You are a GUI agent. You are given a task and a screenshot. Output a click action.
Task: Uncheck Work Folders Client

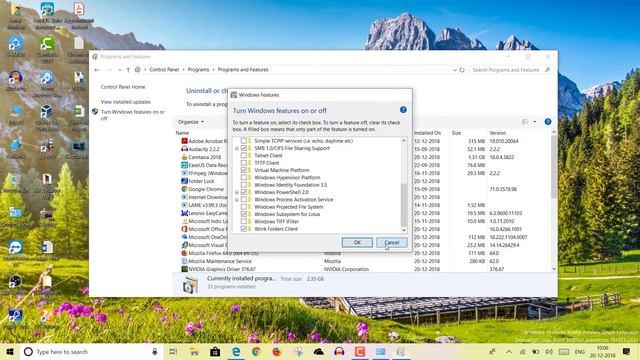point(244,229)
